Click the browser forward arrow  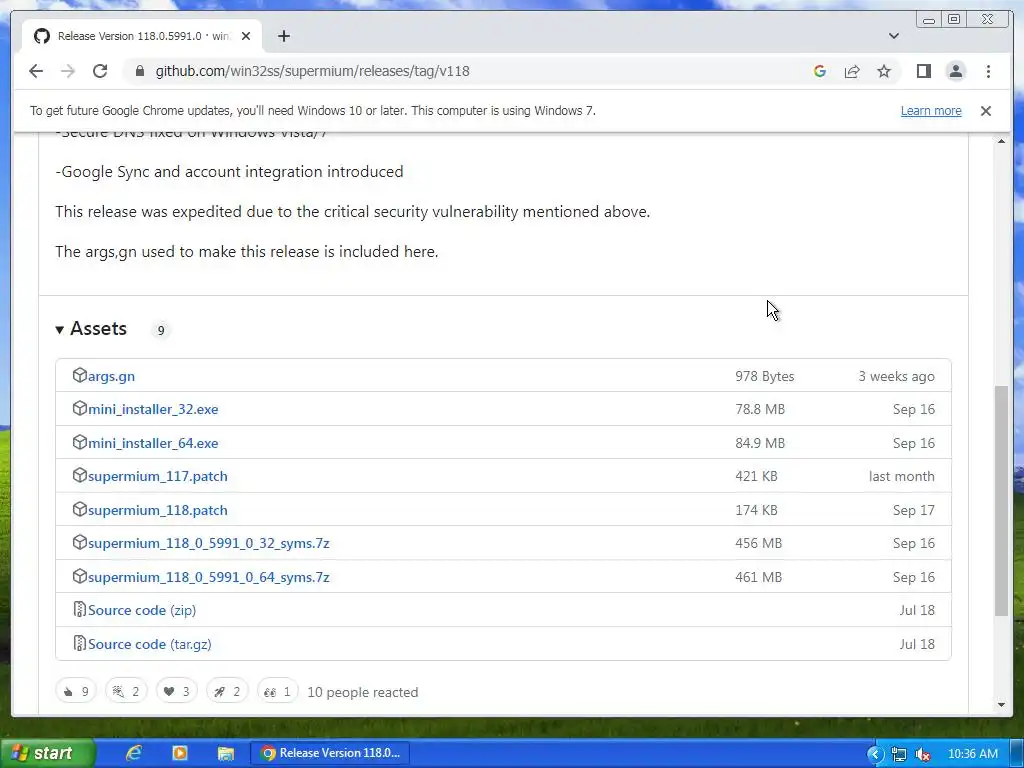[68, 71]
